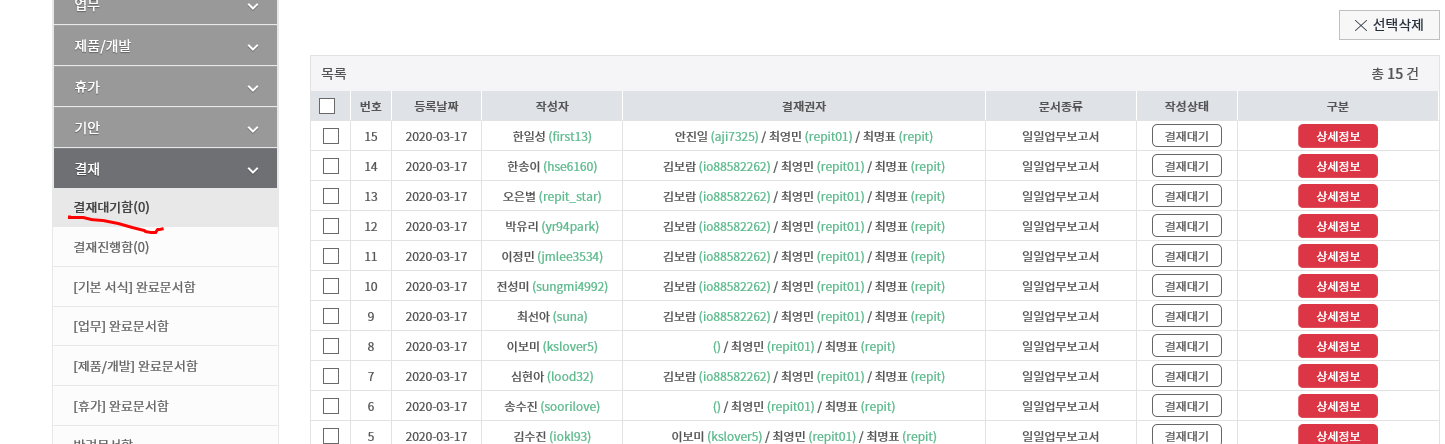Screen dimensions: 1445x444
Task: Click 상세정보 for row 10 by 전성미
Action: tap(1338, 286)
